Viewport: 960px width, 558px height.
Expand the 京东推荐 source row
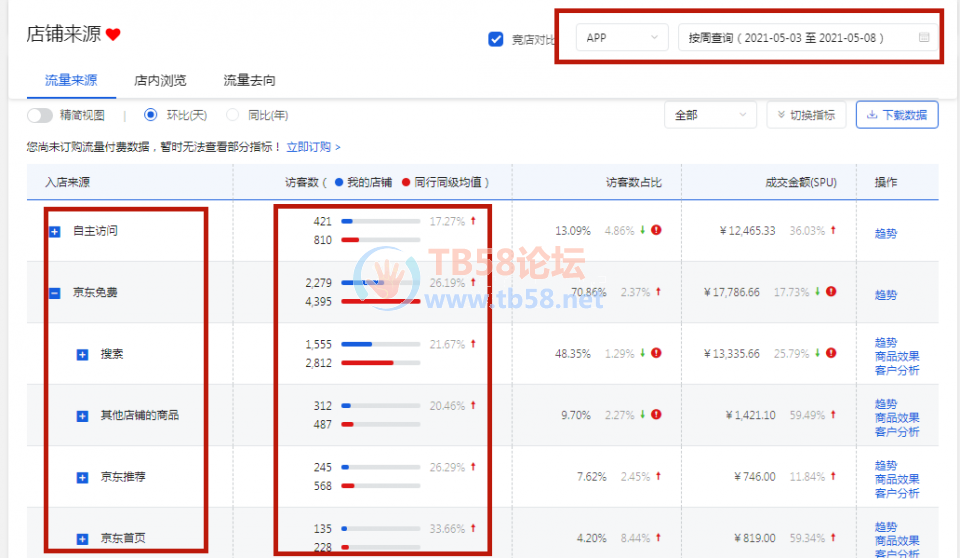click(x=82, y=477)
